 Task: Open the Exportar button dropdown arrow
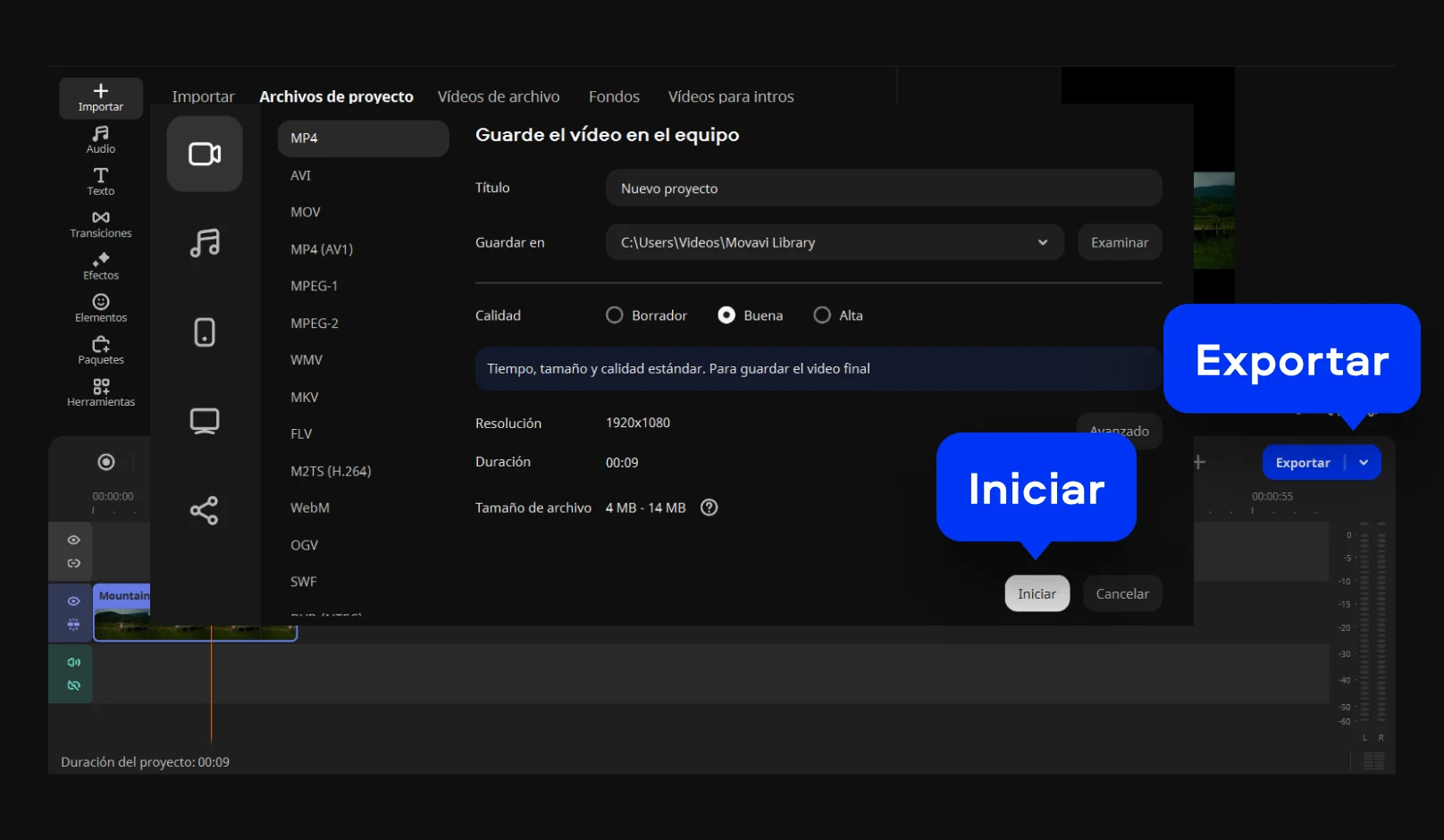(1364, 463)
